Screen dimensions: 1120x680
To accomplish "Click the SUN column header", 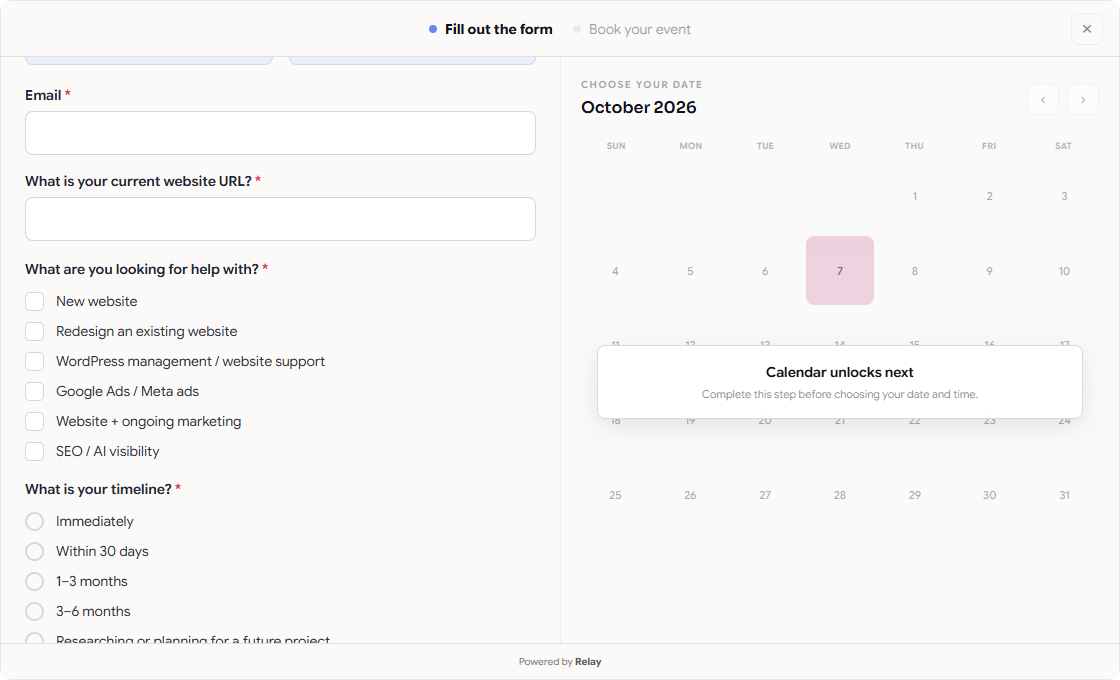I will [616, 146].
